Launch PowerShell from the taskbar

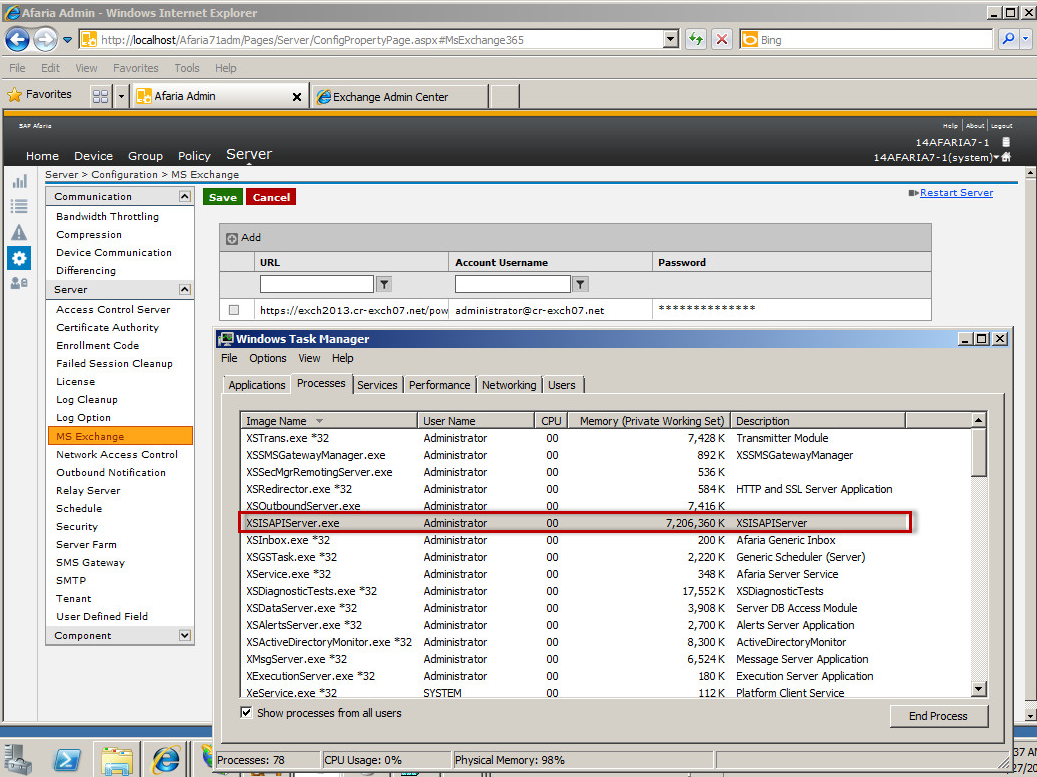point(67,760)
